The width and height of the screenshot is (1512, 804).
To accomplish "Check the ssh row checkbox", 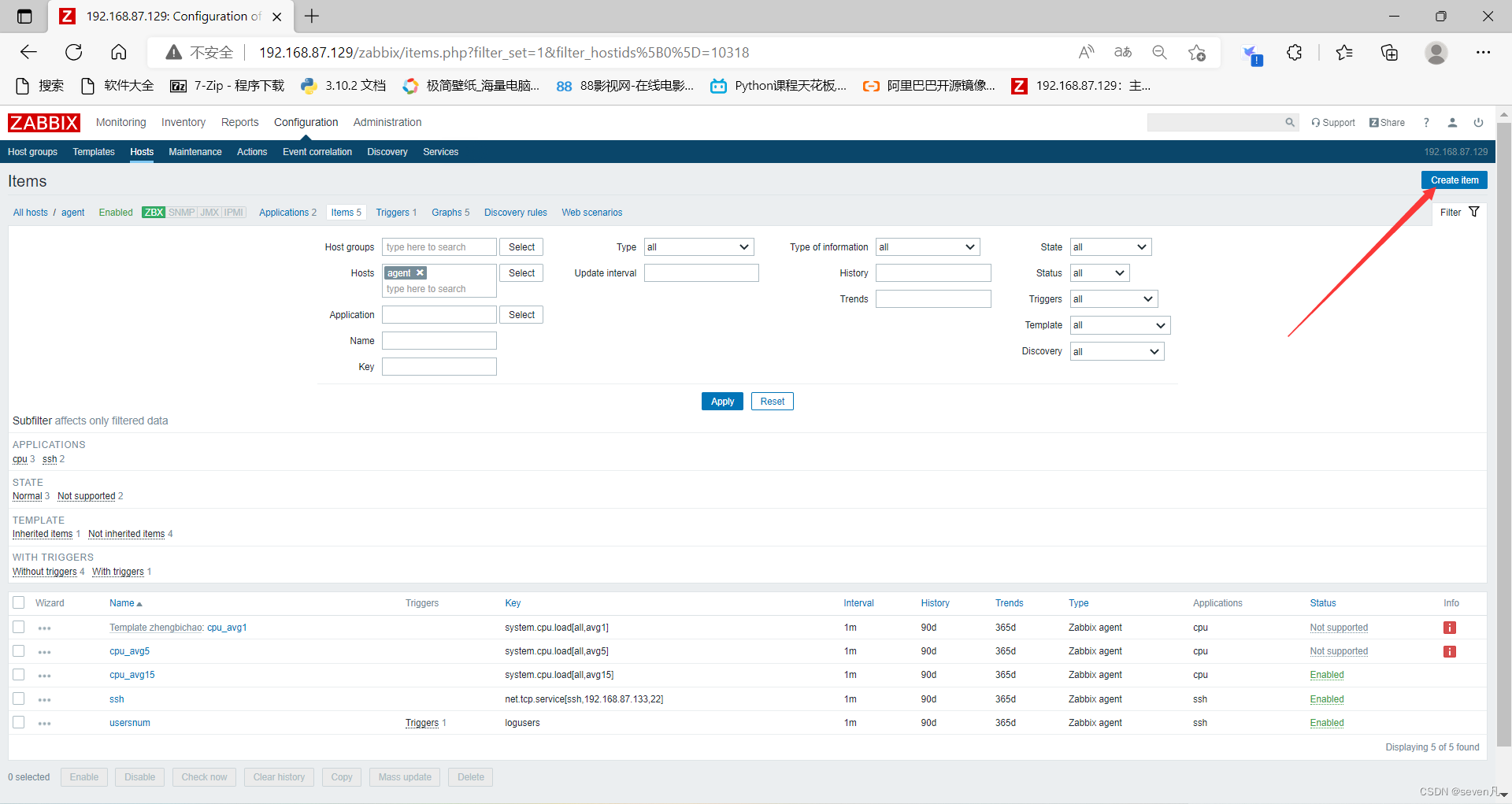I will click(19, 698).
